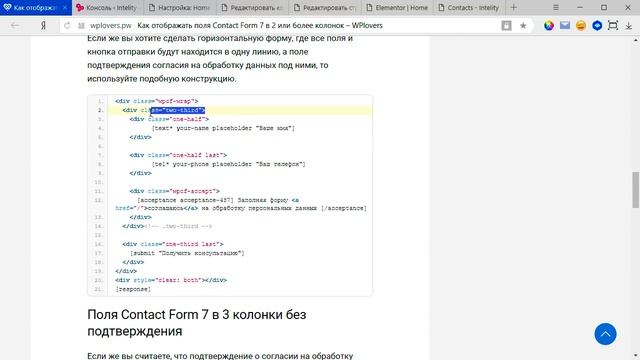Click the site info icon before wplovers.pw
The width and height of the screenshot is (640, 360).
[x=81, y=25]
